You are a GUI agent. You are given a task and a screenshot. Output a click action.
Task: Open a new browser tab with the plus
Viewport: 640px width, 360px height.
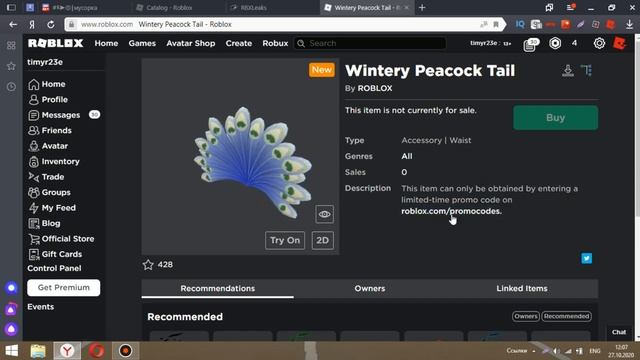[422, 8]
